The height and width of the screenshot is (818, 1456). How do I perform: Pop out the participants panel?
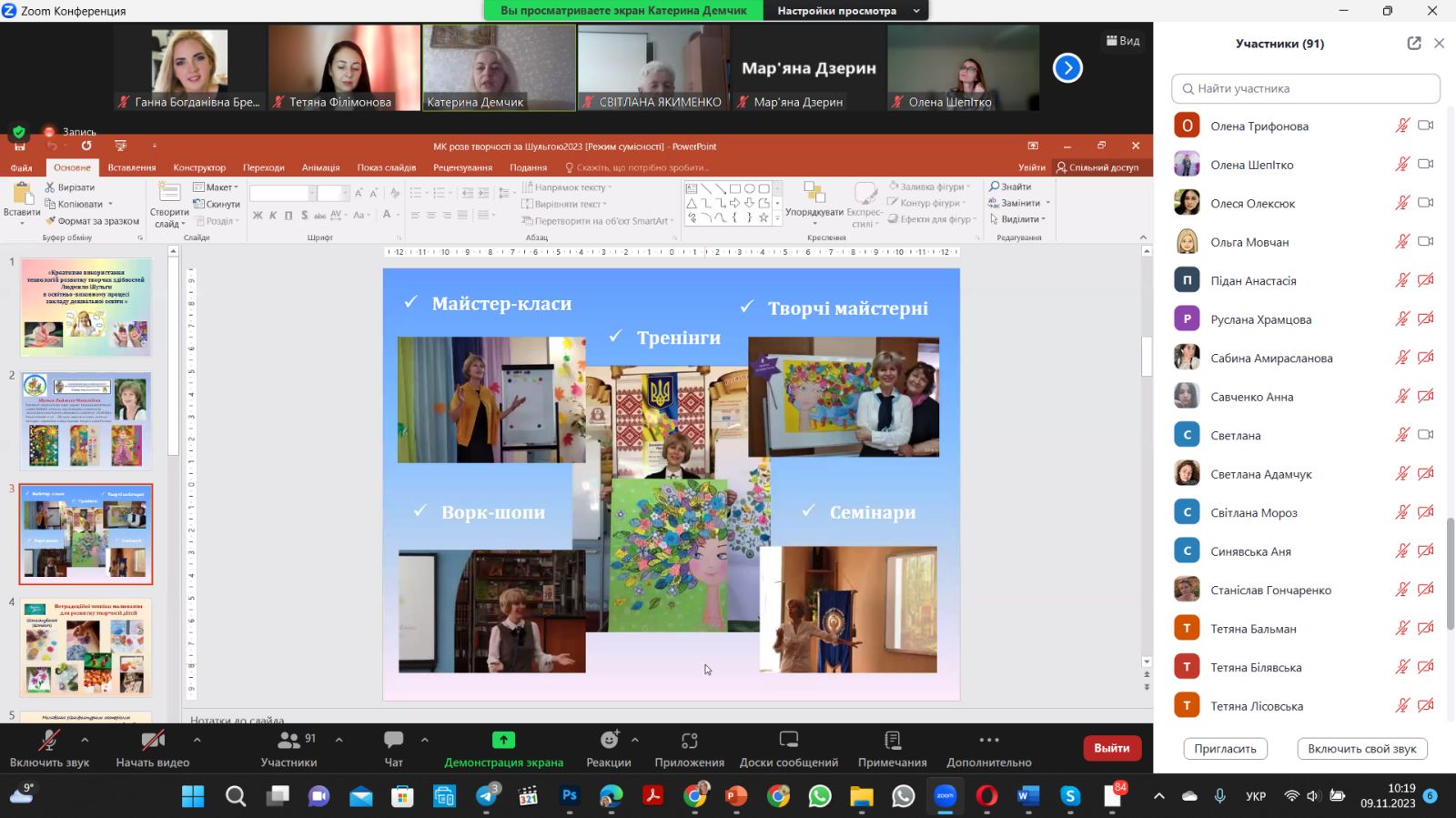pyautogui.click(x=1413, y=44)
